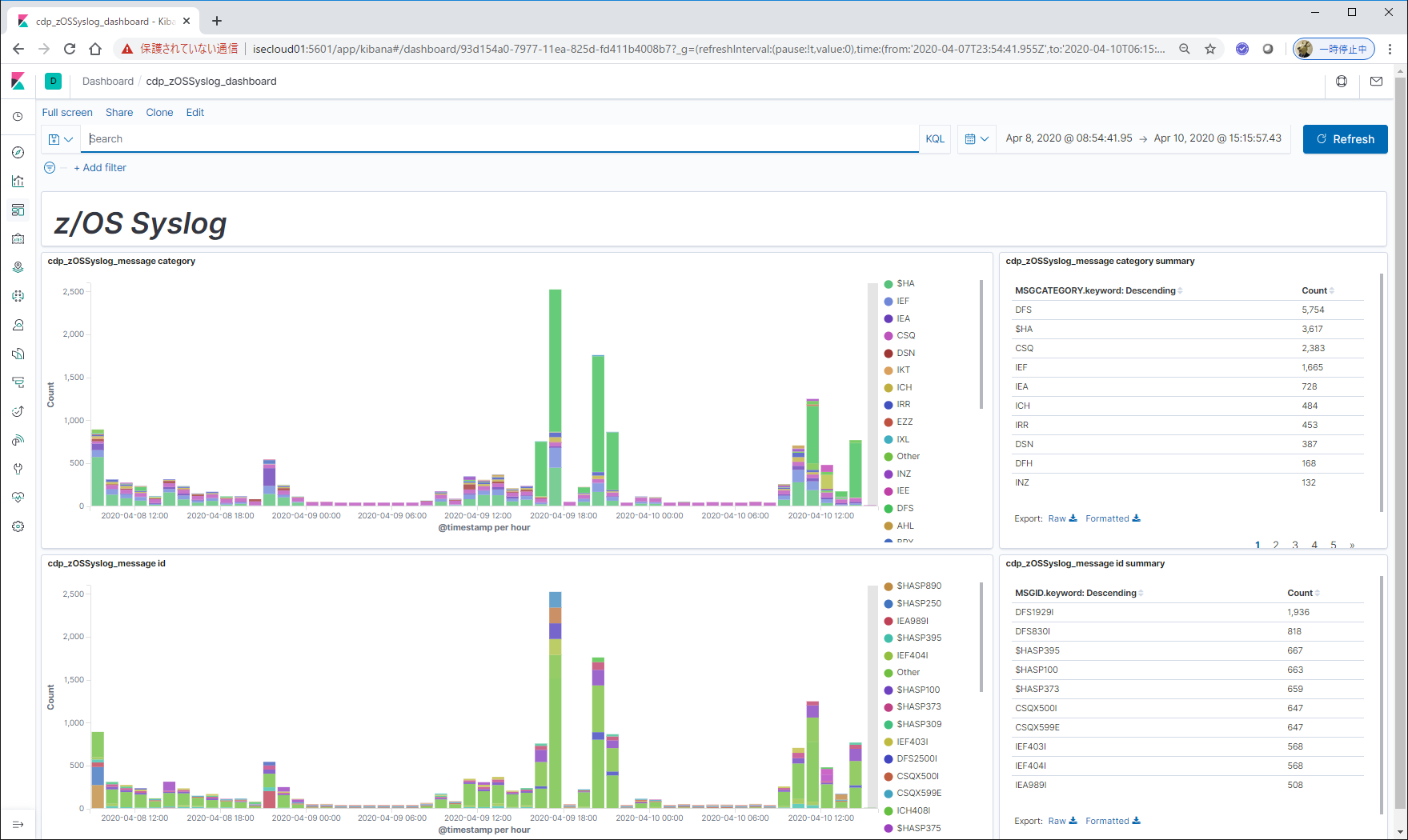
Task: Open the Chrome three-dot menu
Action: pyautogui.click(x=1390, y=49)
